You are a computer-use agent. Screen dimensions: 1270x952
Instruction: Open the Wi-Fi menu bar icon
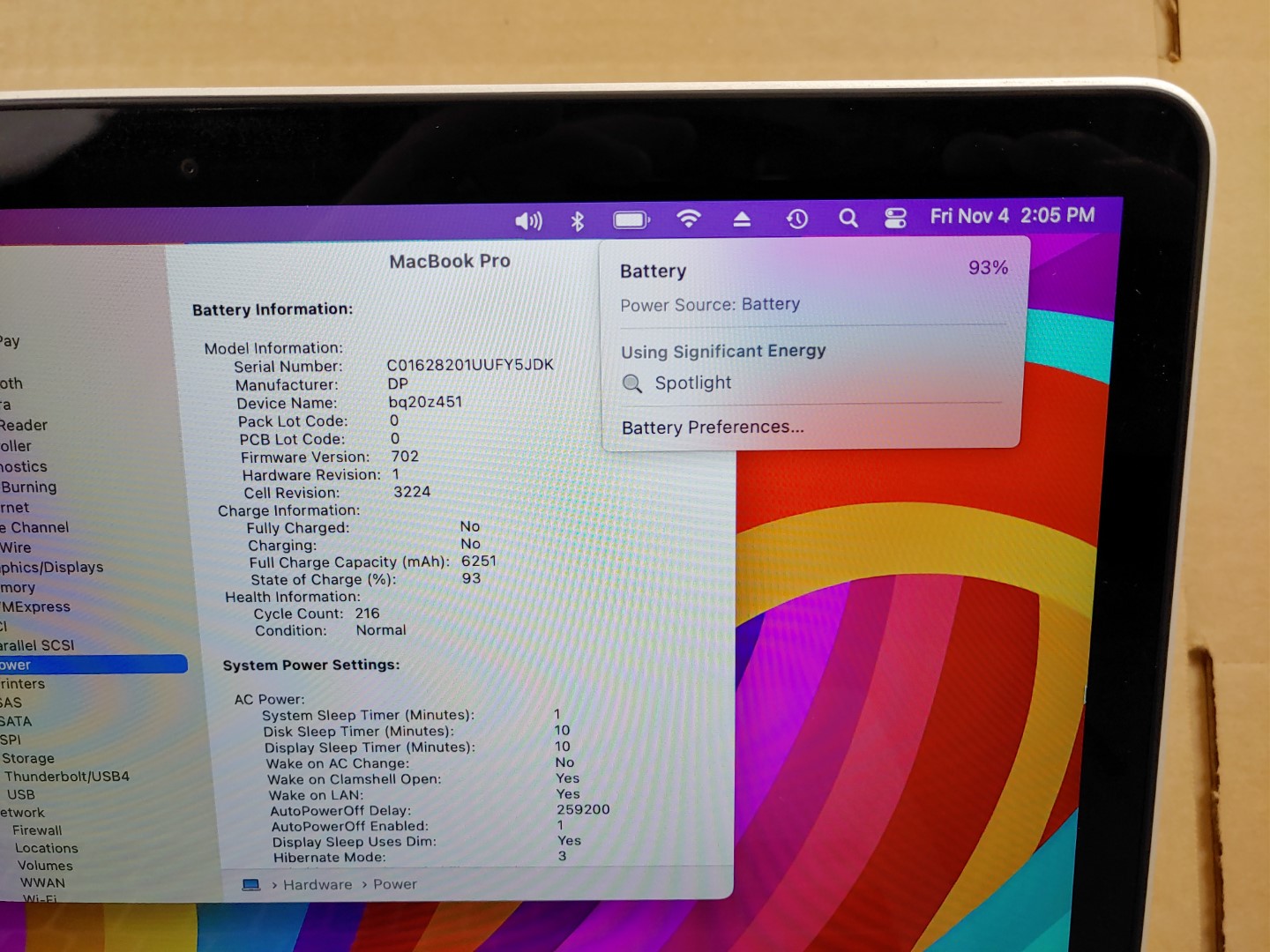[x=688, y=219]
